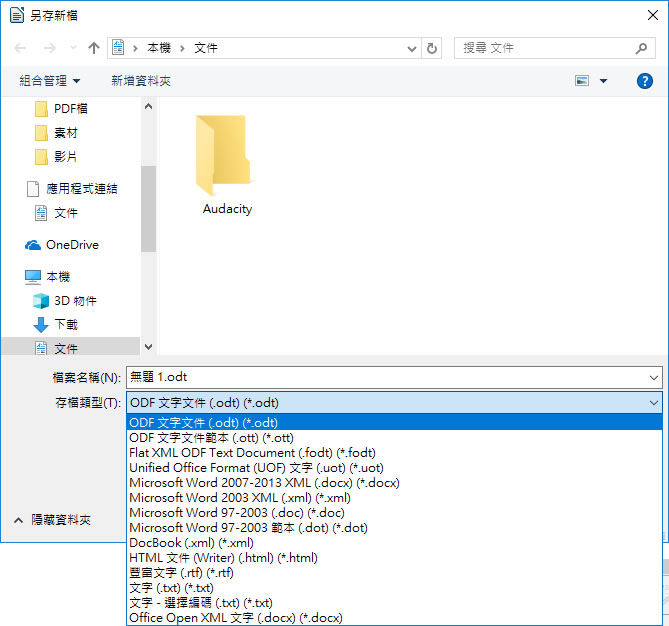Screen dimensions: 669x626
Task: Choose Unified Office Format (UOF) 文字
Action: pyautogui.click(x=394, y=468)
